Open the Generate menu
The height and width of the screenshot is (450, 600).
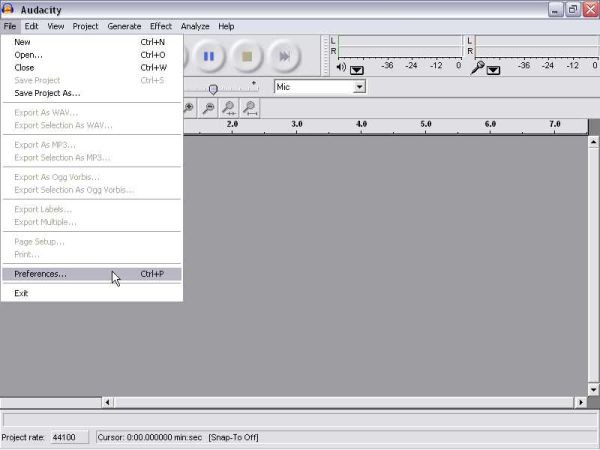[124, 26]
